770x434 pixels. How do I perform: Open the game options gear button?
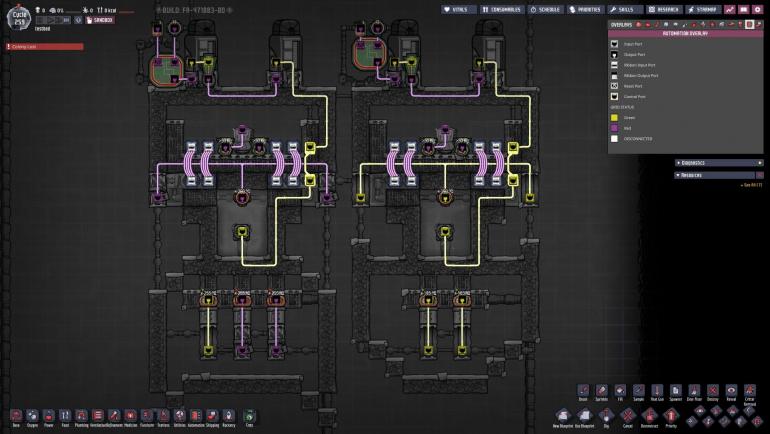click(x=758, y=9)
